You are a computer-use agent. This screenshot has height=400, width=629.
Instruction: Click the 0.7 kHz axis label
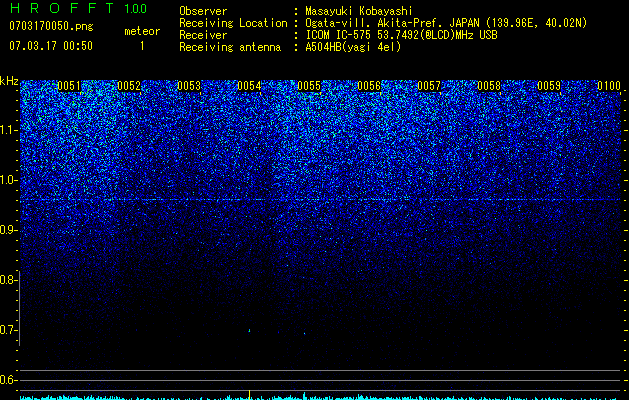click(8, 330)
